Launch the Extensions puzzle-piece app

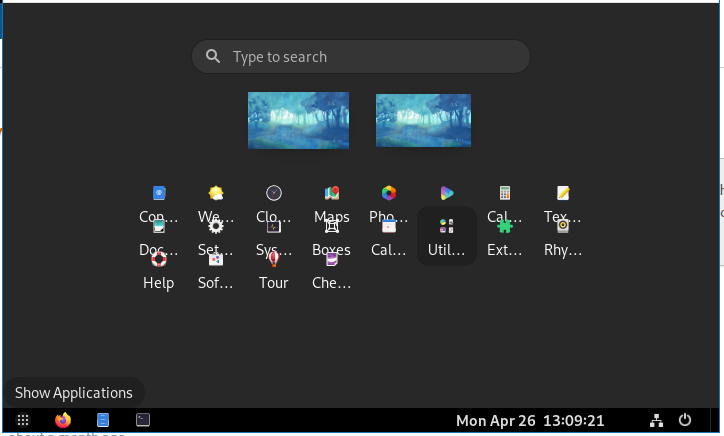505,226
